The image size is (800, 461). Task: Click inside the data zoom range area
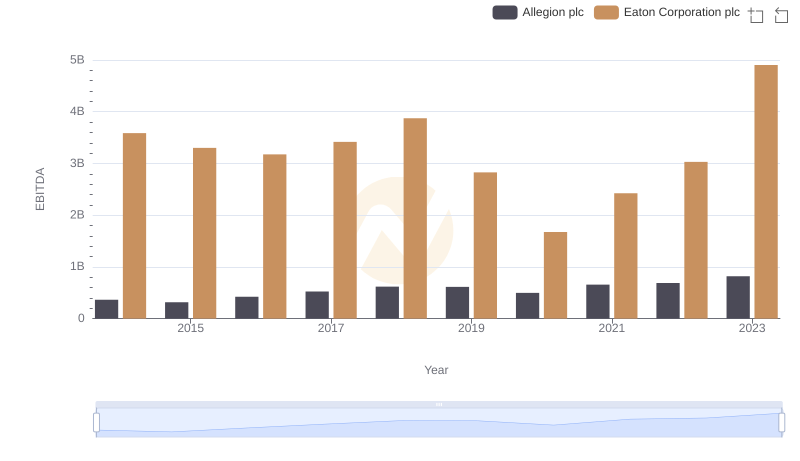(439, 423)
